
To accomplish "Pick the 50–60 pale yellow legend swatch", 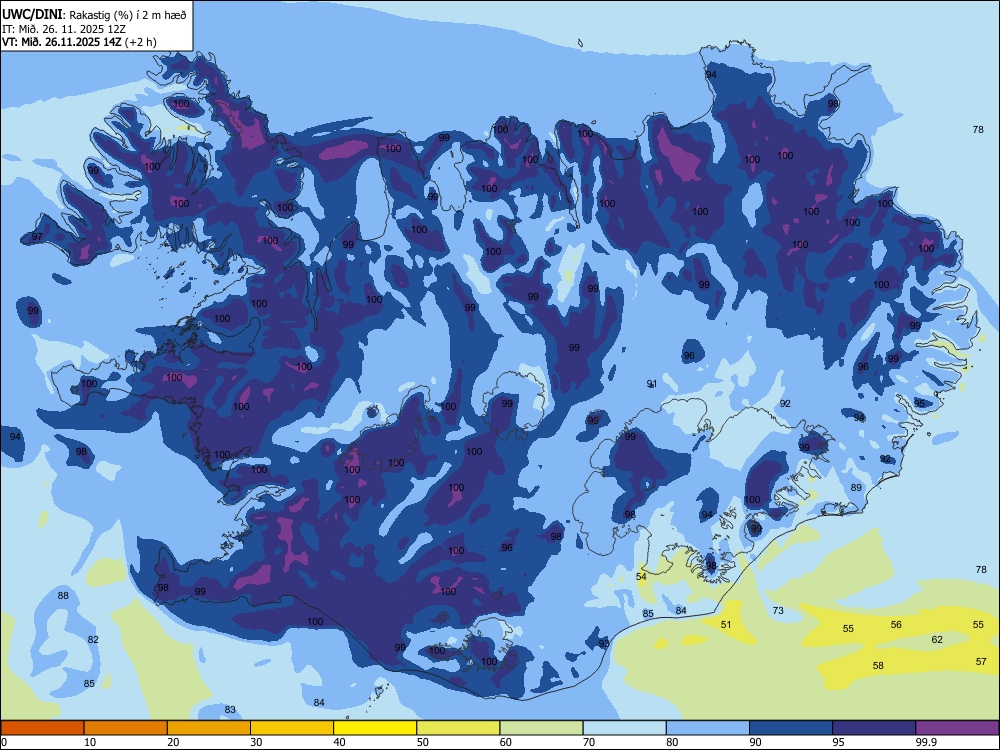I will click(x=458, y=728).
